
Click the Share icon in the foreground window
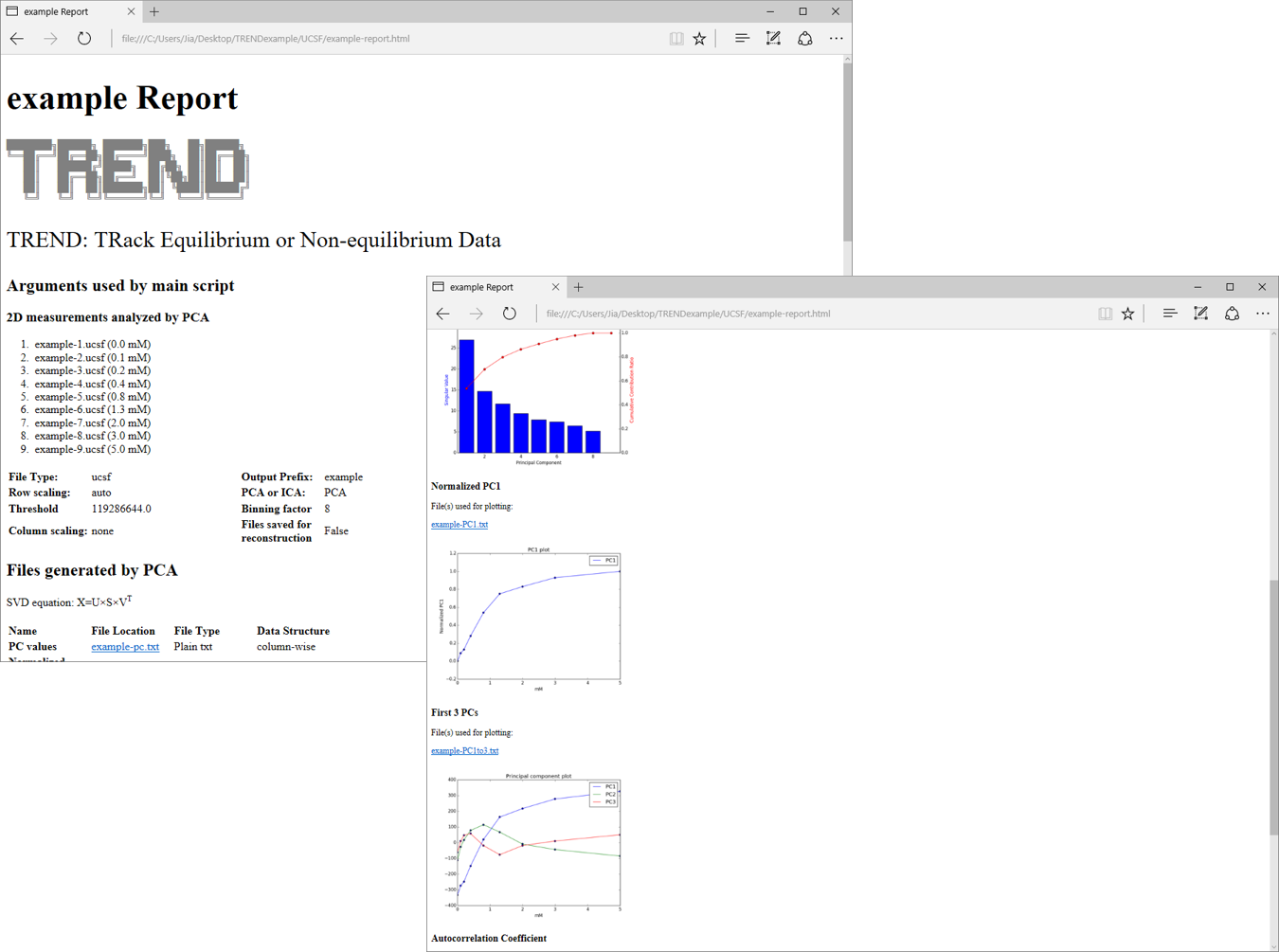[1232, 314]
